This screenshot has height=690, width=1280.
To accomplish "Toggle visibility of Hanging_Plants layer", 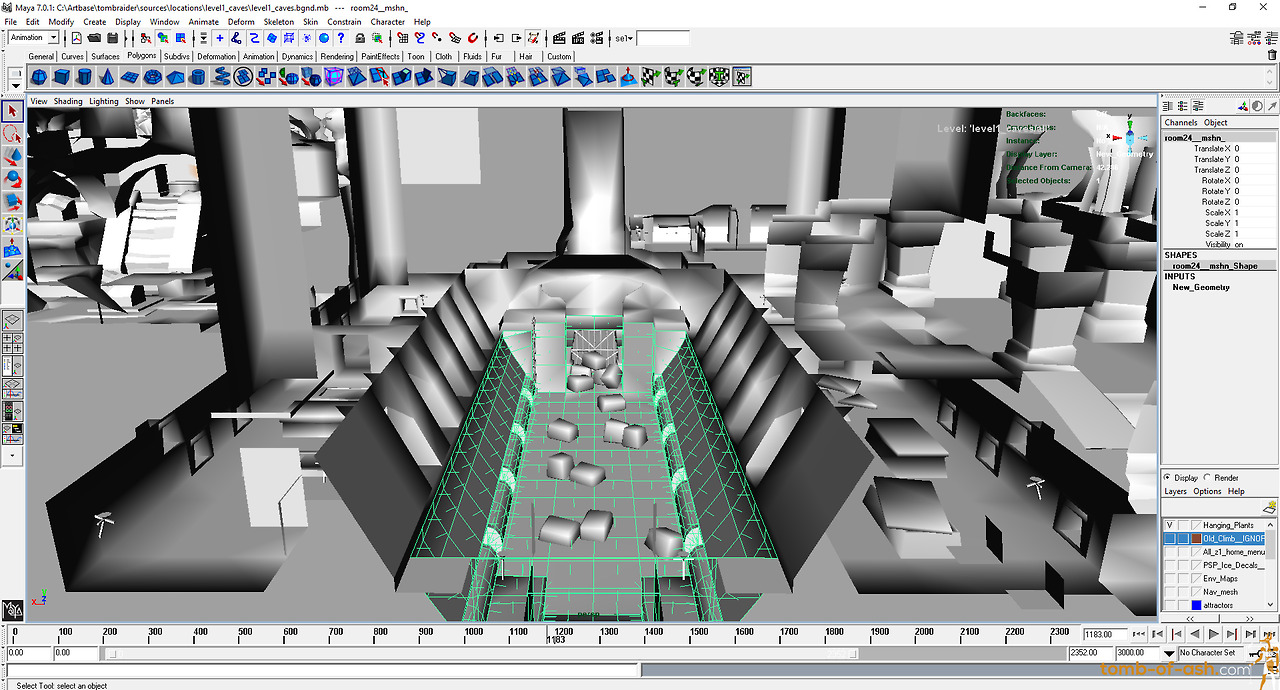I will click(x=1169, y=525).
